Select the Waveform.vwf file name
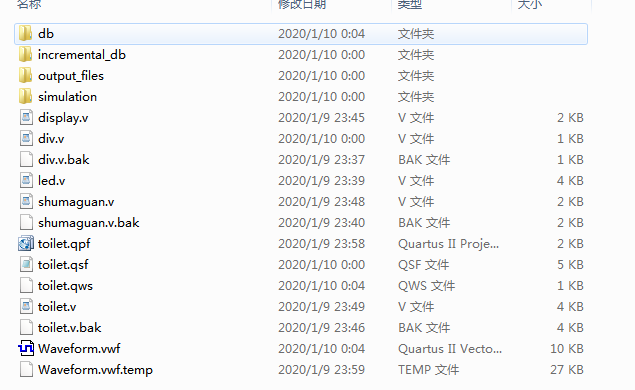The width and height of the screenshot is (635, 390). 79,349
